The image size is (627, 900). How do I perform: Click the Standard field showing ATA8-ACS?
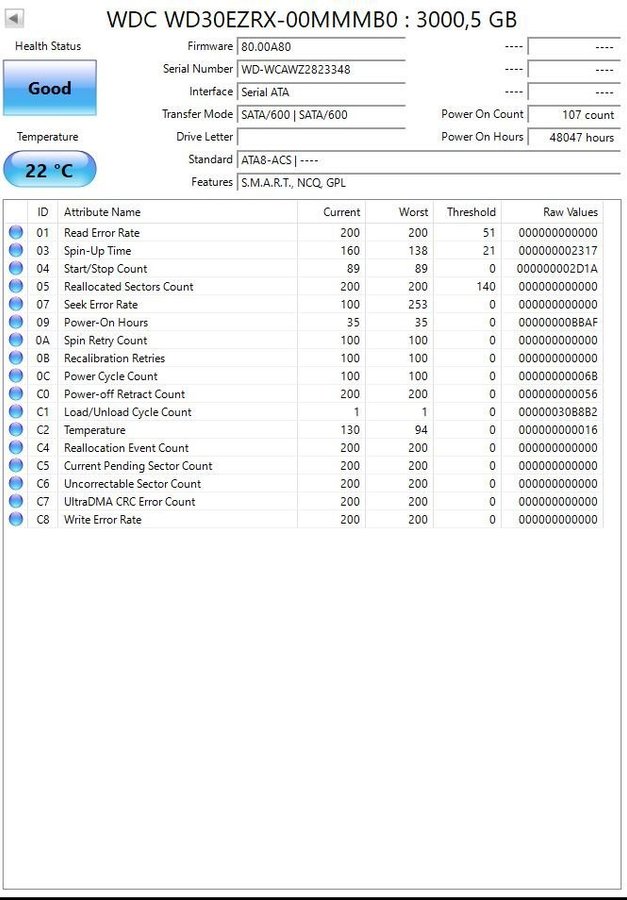(x=428, y=160)
